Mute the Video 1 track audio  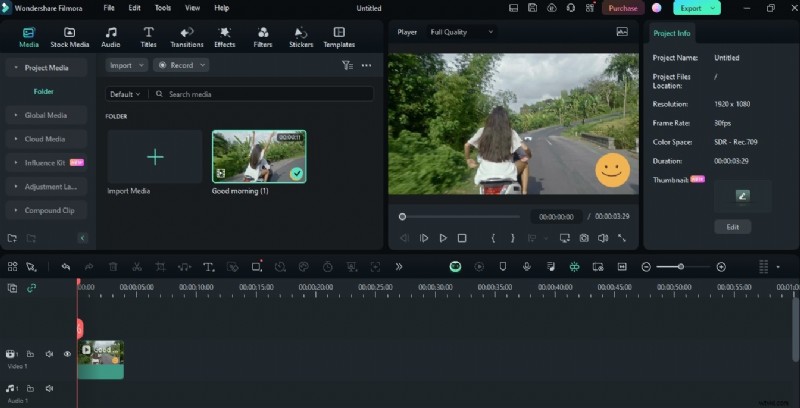click(49, 354)
